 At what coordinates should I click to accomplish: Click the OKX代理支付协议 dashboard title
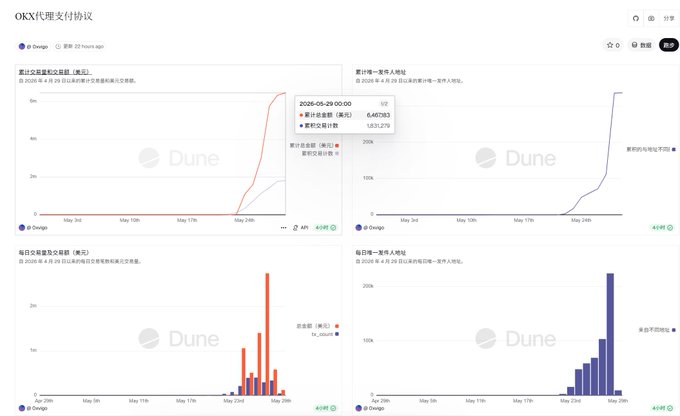[54, 16]
